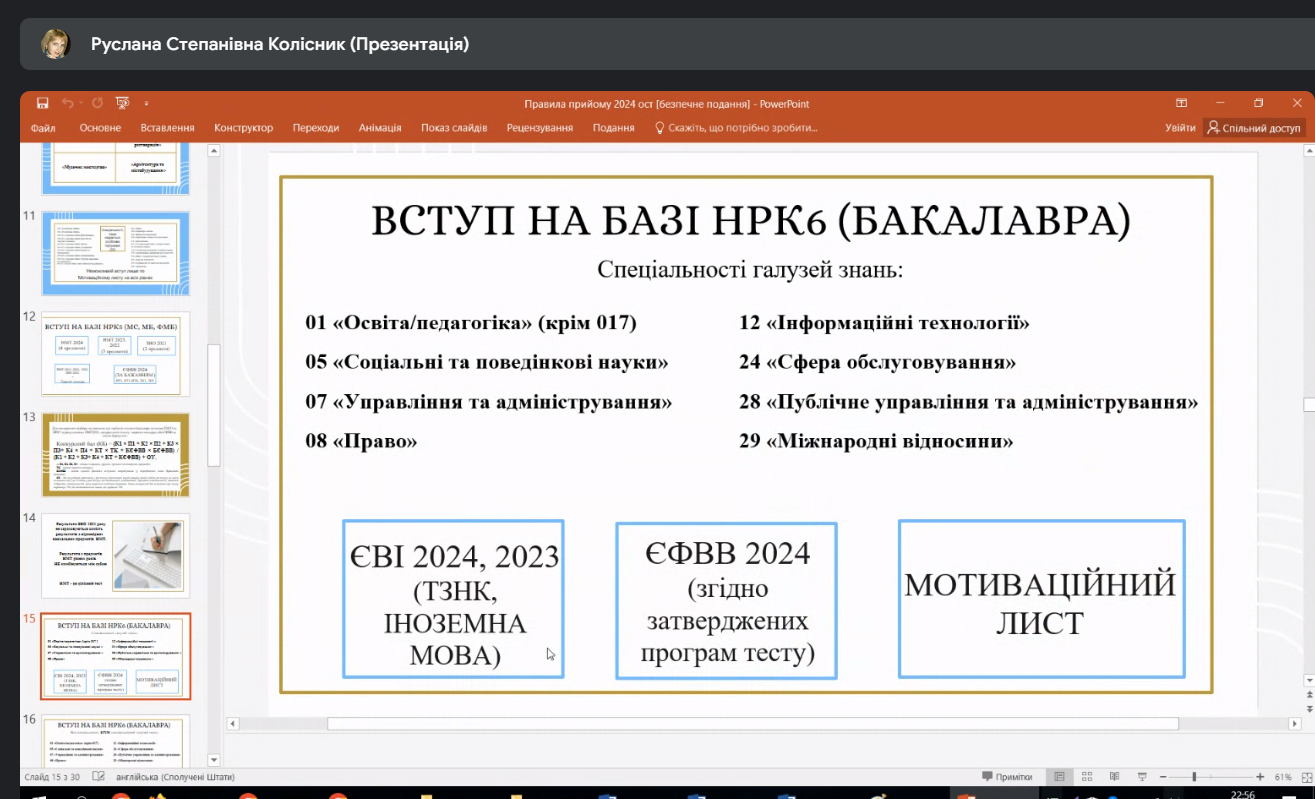The height and width of the screenshot is (799, 1315).
Task: Click the 'англійська (Сполучені Штати)' language indicator
Action: [175, 776]
